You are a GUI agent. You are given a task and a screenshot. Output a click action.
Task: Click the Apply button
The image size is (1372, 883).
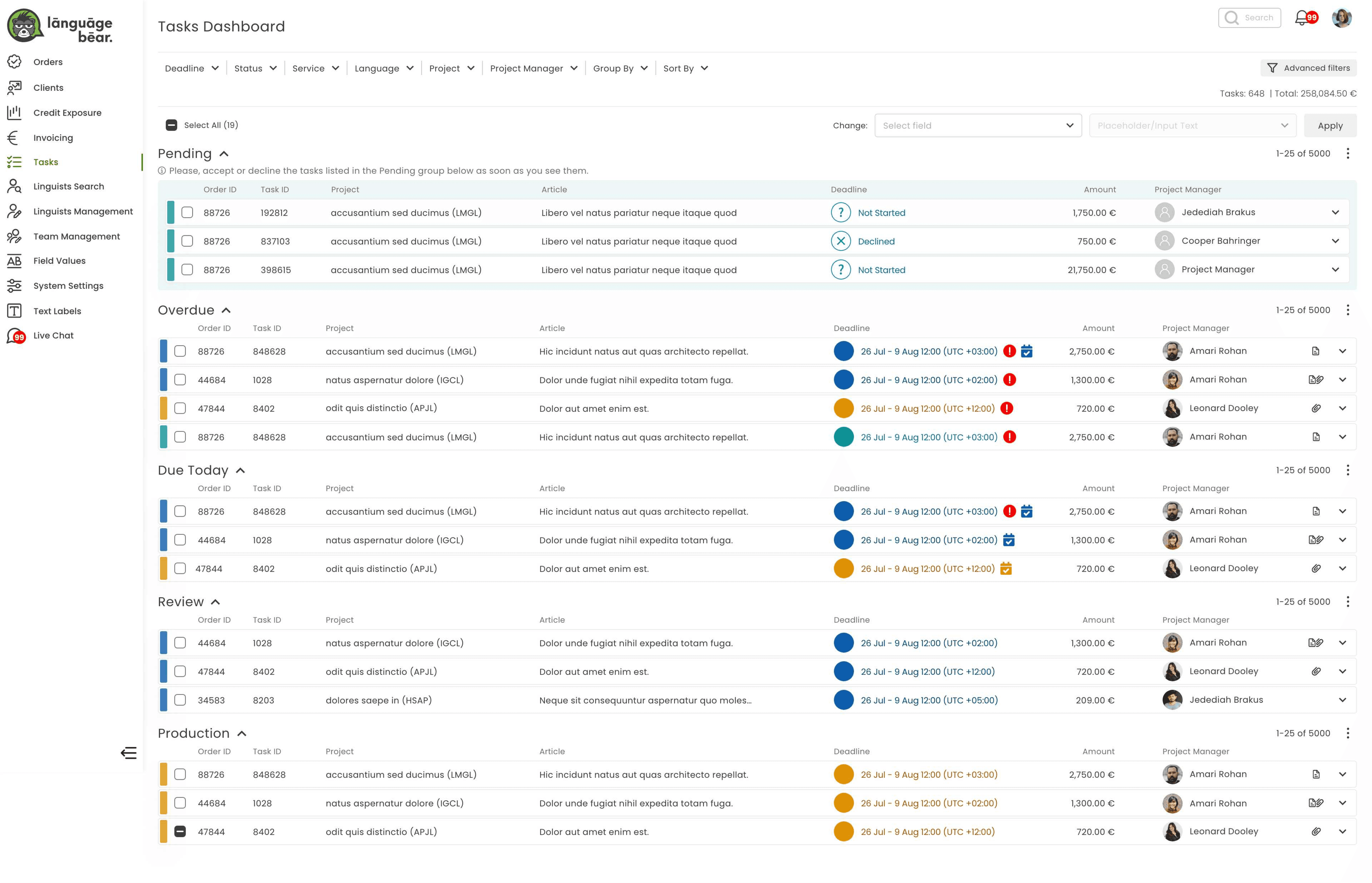[1329, 126]
